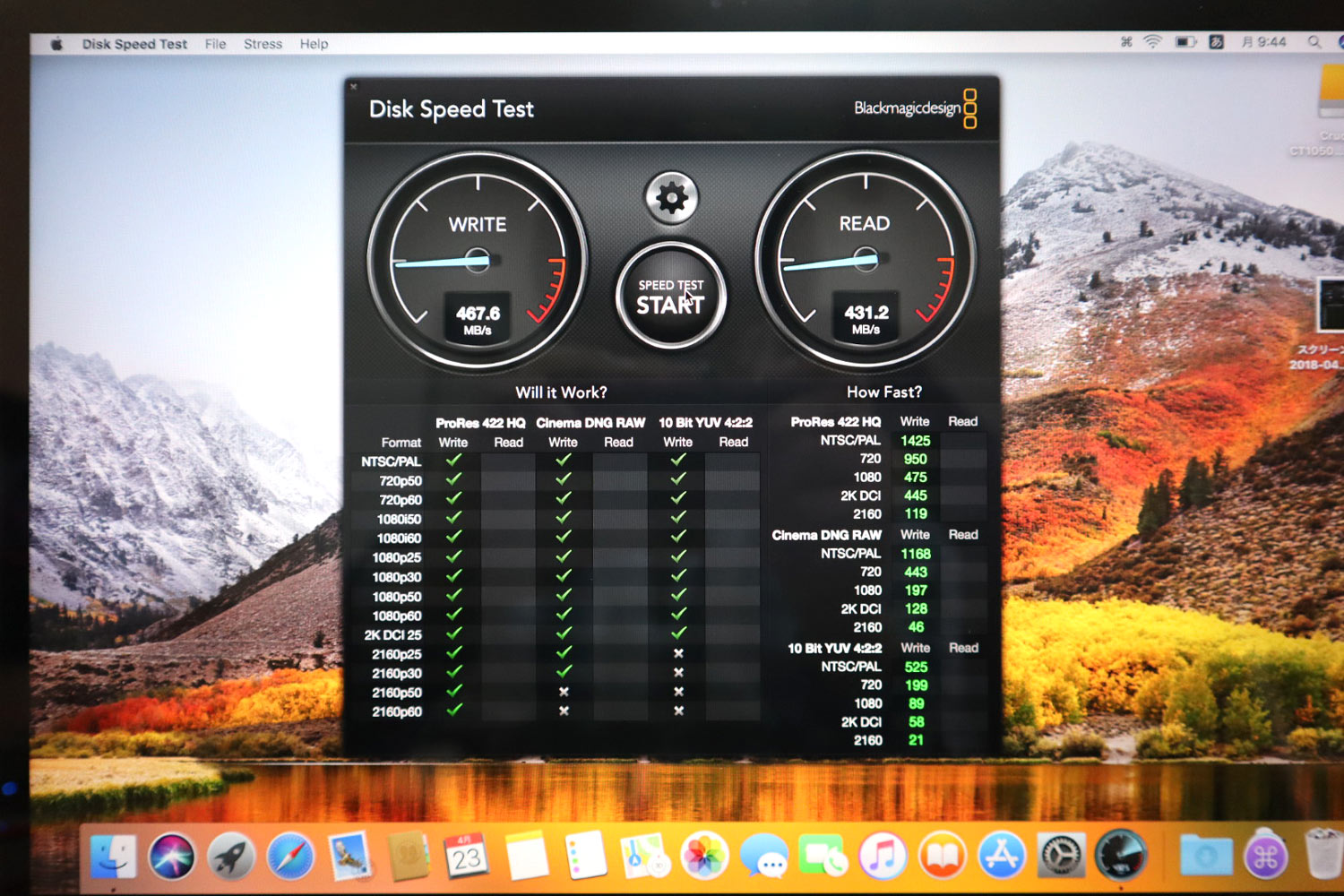Click the Cinema DNG RAW column header in Will it Work
Image resolution: width=1344 pixels, height=896 pixels.
(x=590, y=422)
